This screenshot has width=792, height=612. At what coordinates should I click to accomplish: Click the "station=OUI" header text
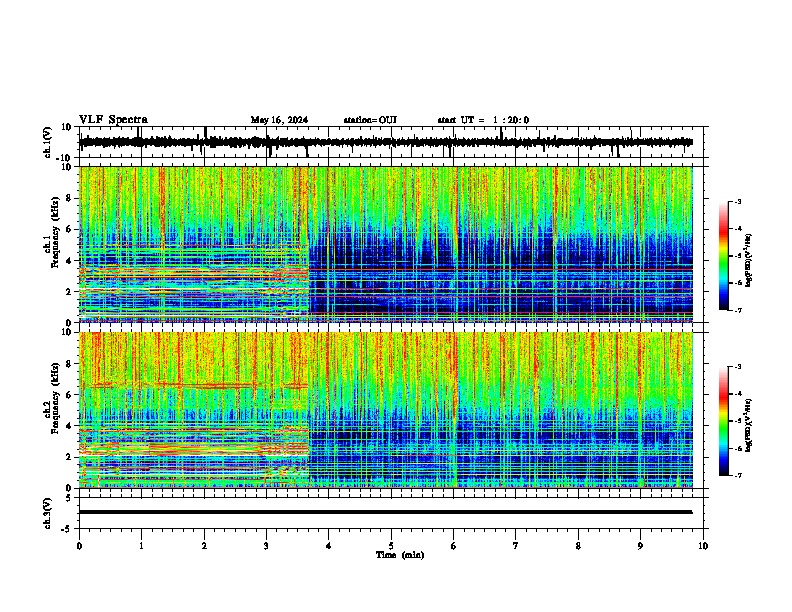370,120
